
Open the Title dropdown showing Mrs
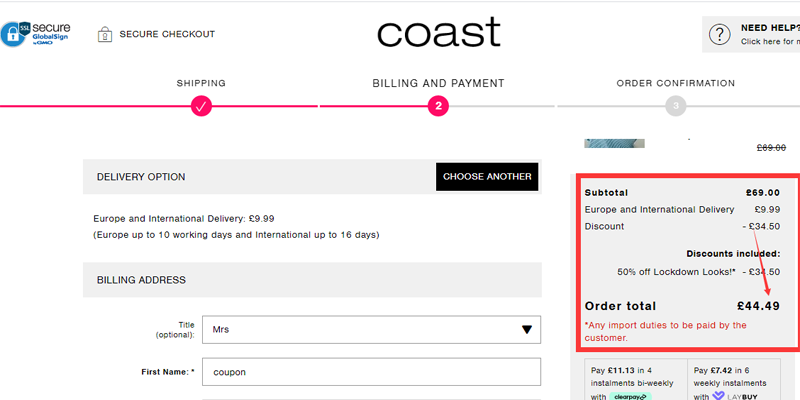(371, 330)
